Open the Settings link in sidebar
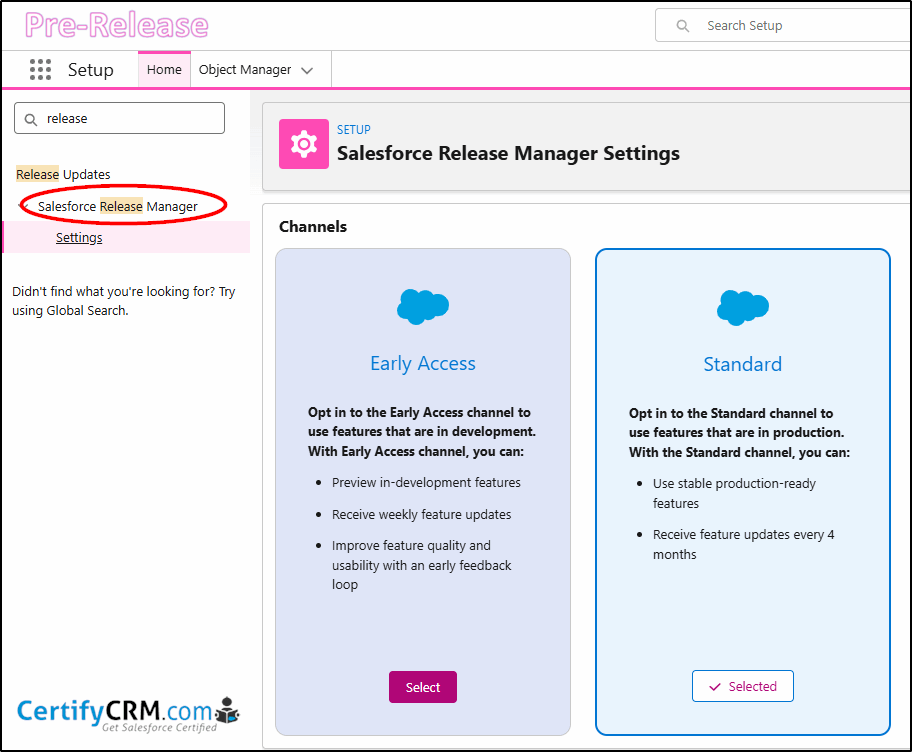The height and width of the screenshot is (752, 912). pyautogui.click(x=79, y=238)
